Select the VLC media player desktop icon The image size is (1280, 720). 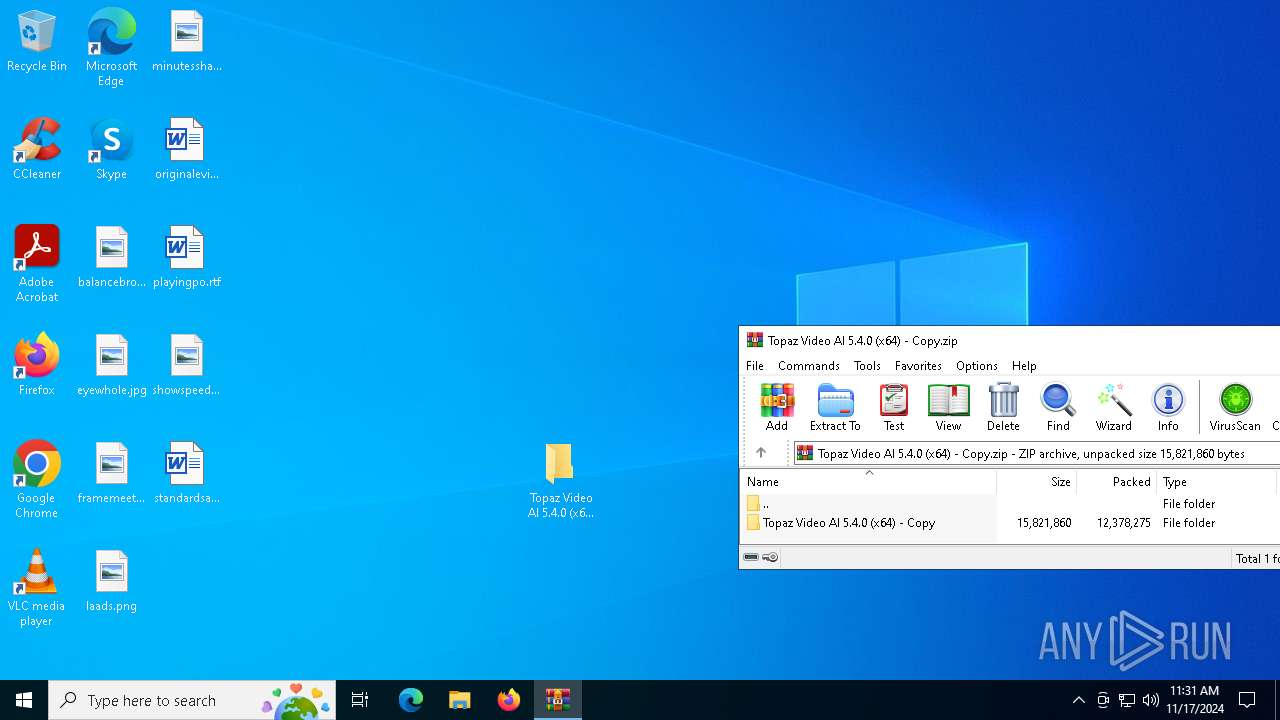pyautogui.click(x=37, y=587)
